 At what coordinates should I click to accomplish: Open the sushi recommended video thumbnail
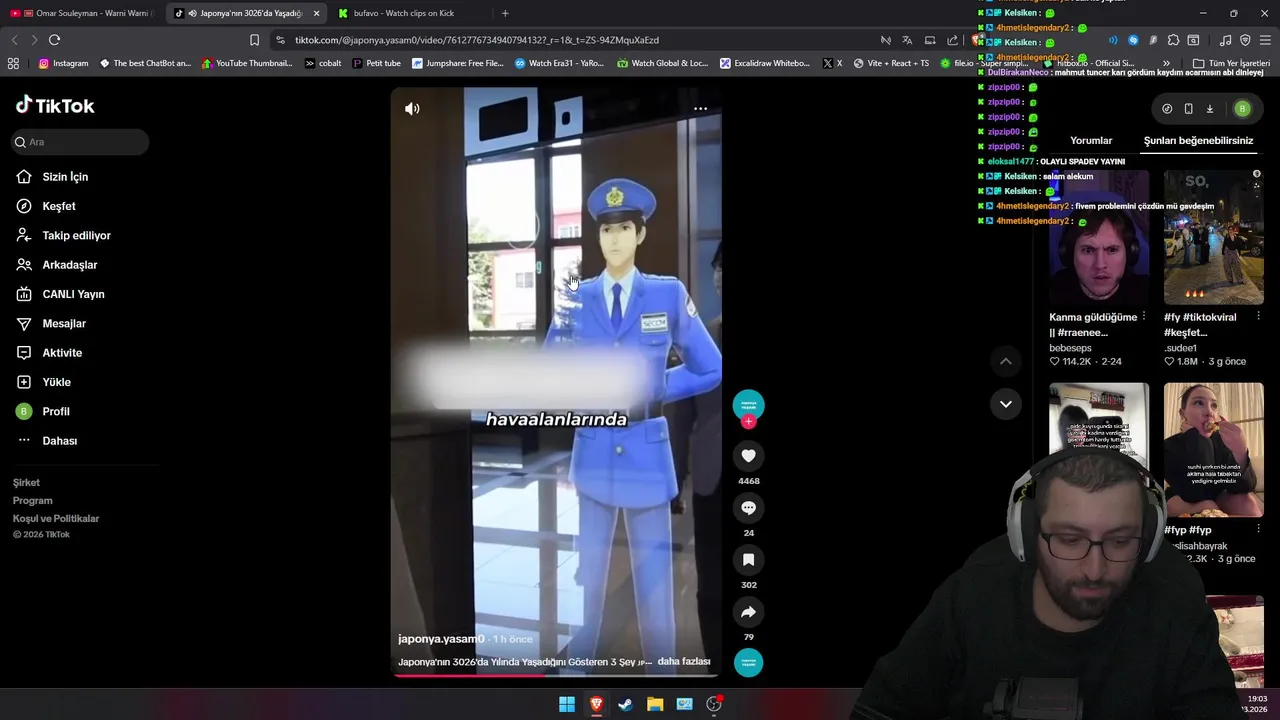pyautogui.click(x=1214, y=450)
